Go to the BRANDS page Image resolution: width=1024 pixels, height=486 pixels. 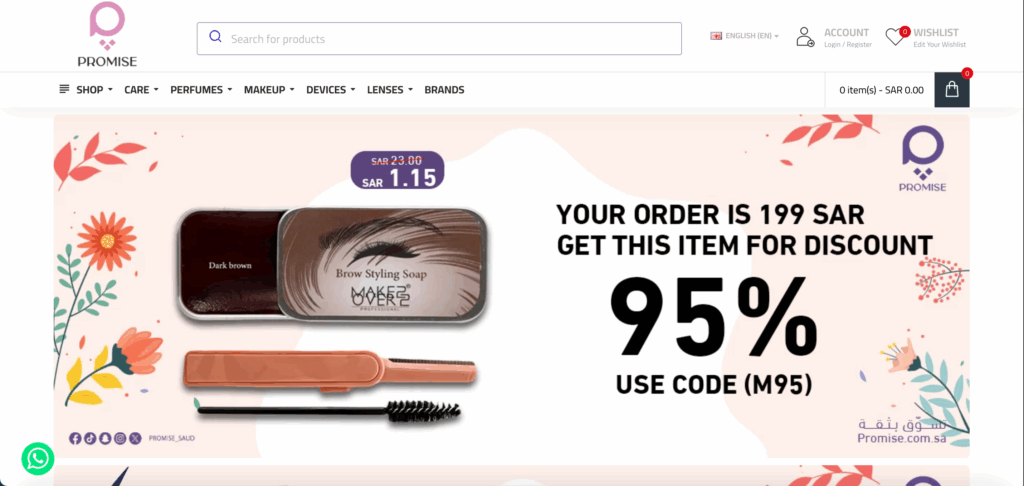tap(444, 90)
